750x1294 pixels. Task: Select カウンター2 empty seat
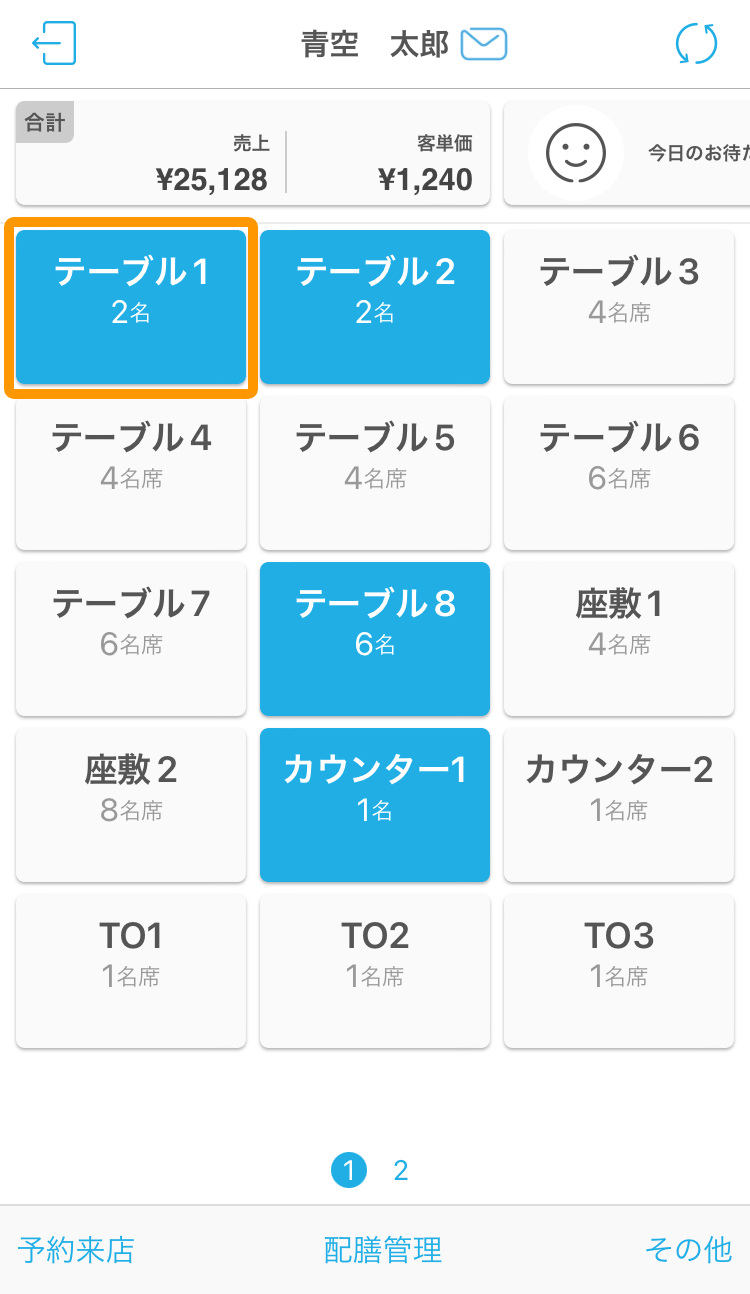point(619,805)
